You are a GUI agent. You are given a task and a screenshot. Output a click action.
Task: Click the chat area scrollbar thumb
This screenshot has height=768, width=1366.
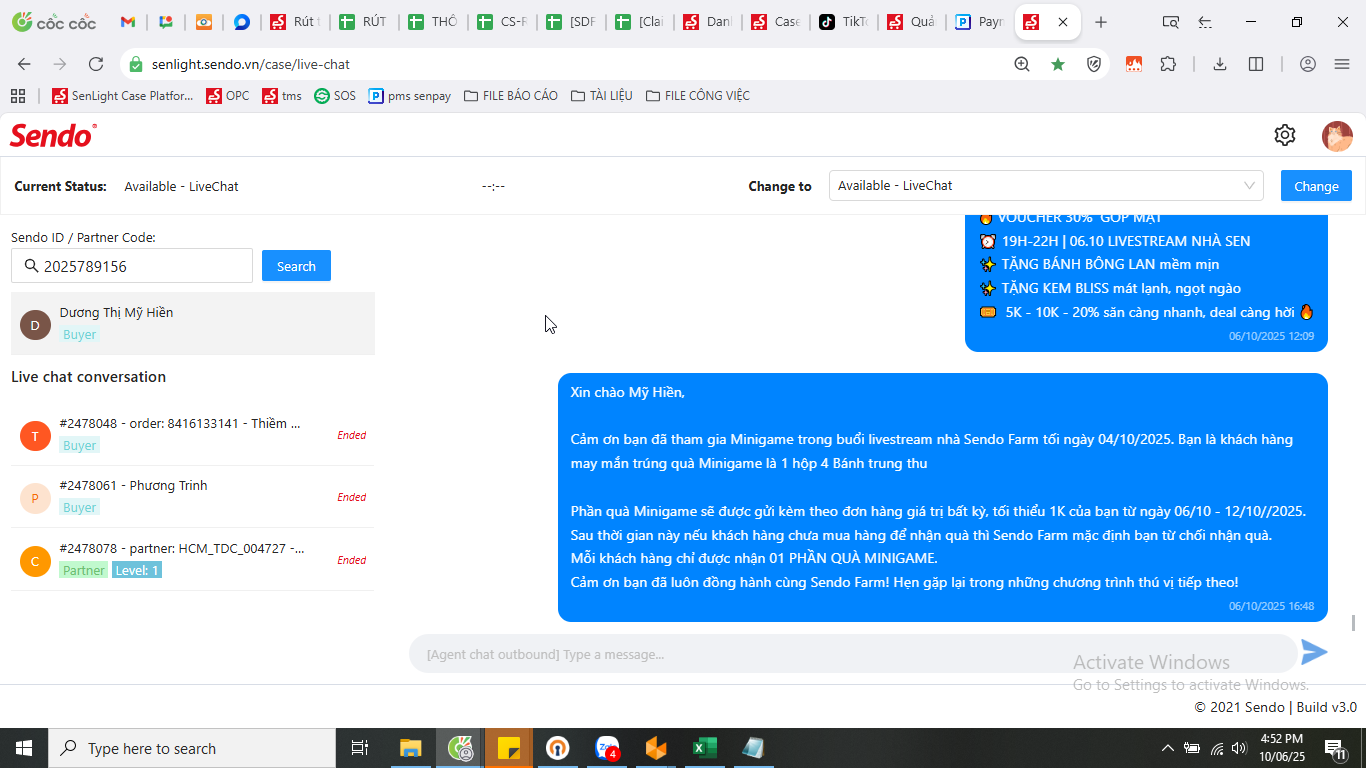click(1354, 622)
